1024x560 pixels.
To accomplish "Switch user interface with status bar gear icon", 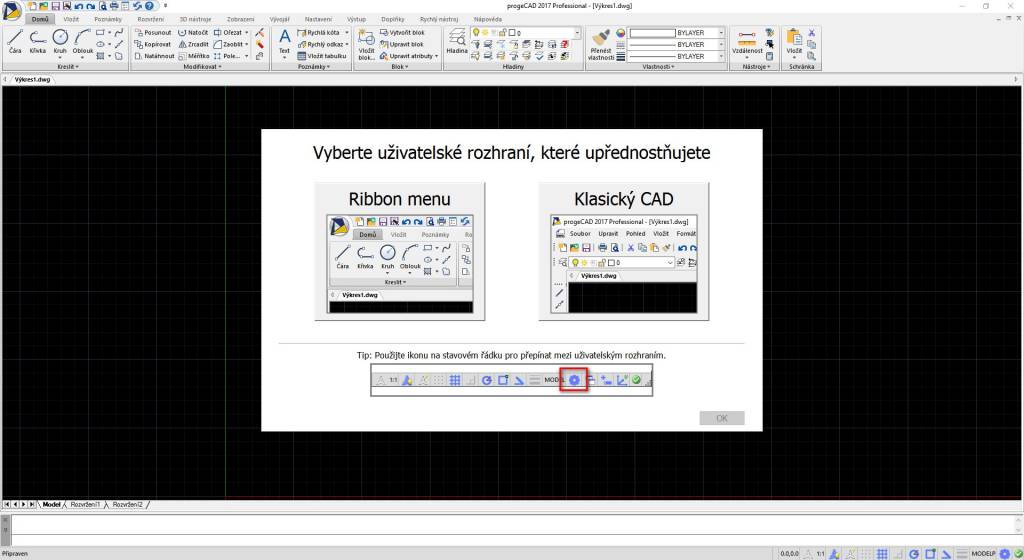I will tap(1004, 553).
